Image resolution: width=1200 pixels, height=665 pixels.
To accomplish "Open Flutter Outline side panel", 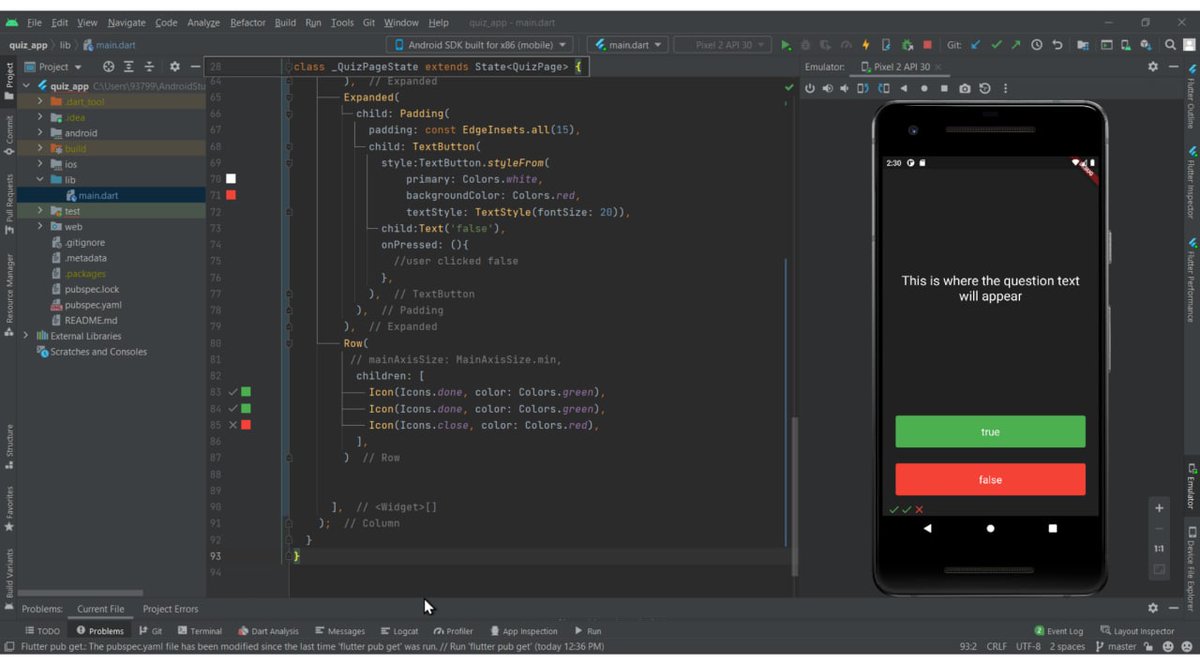I will pos(1191,98).
